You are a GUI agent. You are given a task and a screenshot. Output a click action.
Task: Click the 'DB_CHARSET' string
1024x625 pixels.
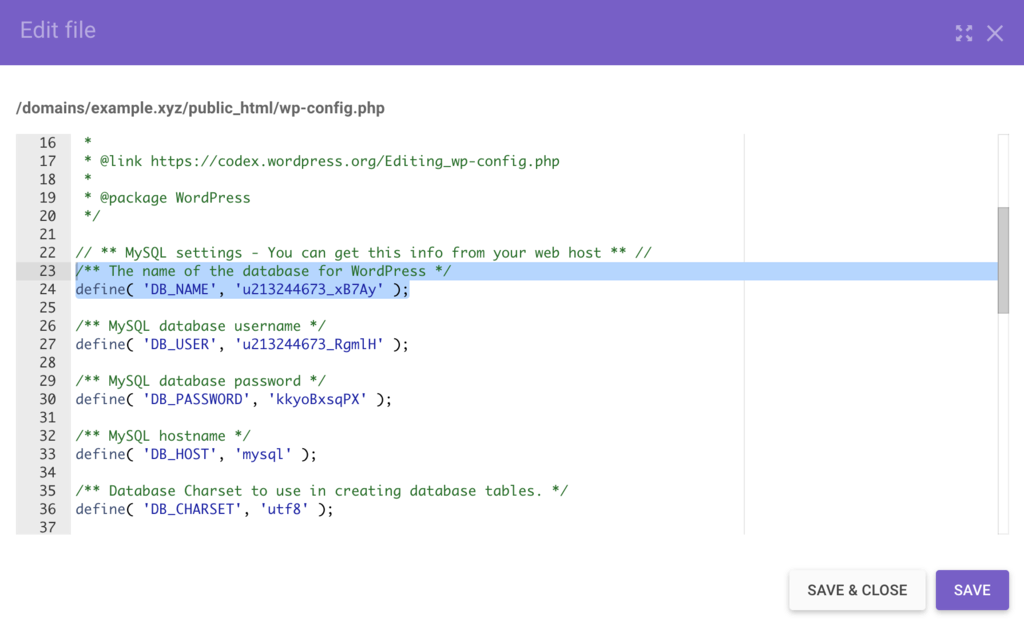point(192,509)
